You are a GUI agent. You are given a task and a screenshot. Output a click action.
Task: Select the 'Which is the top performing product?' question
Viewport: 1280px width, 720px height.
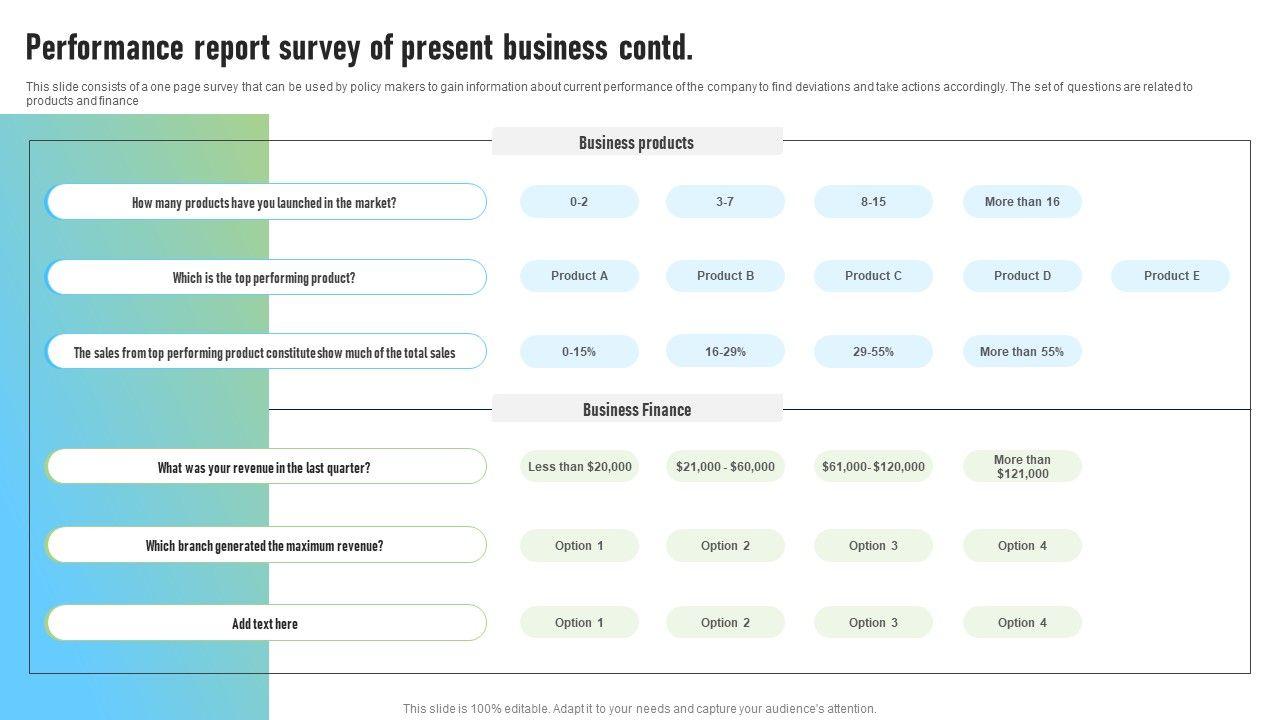266,278
